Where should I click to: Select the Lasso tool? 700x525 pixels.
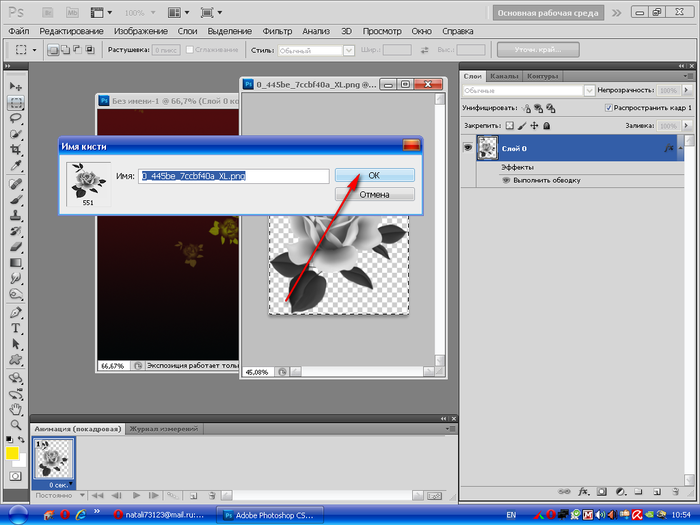click(x=16, y=117)
